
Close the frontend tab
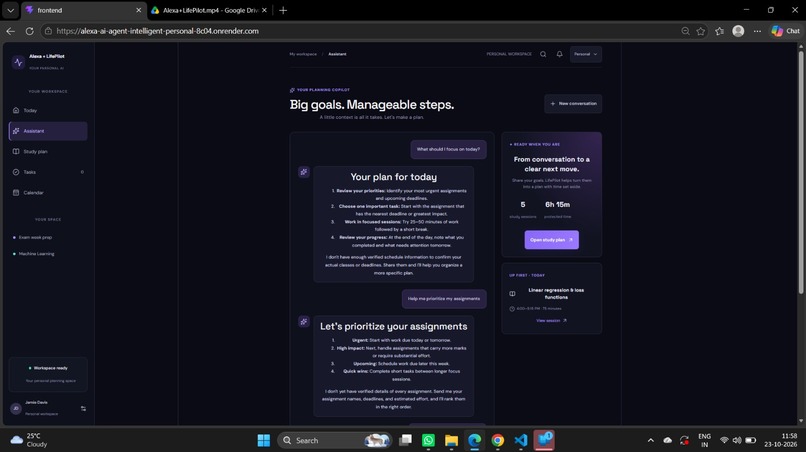(x=138, y=10)
